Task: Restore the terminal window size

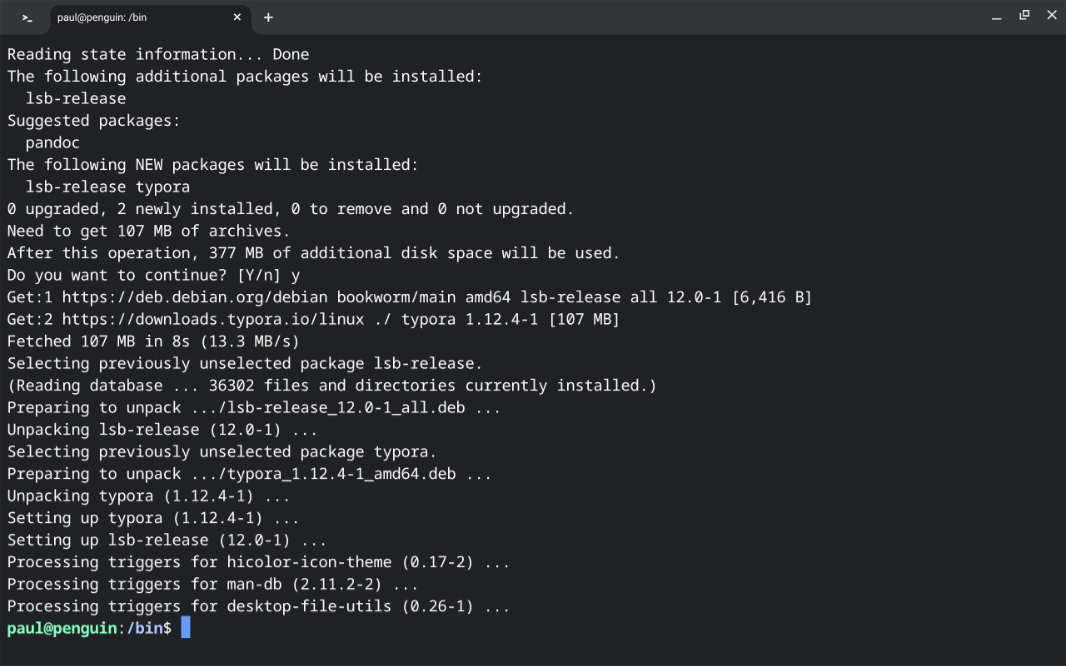Action: (1024, 16)
